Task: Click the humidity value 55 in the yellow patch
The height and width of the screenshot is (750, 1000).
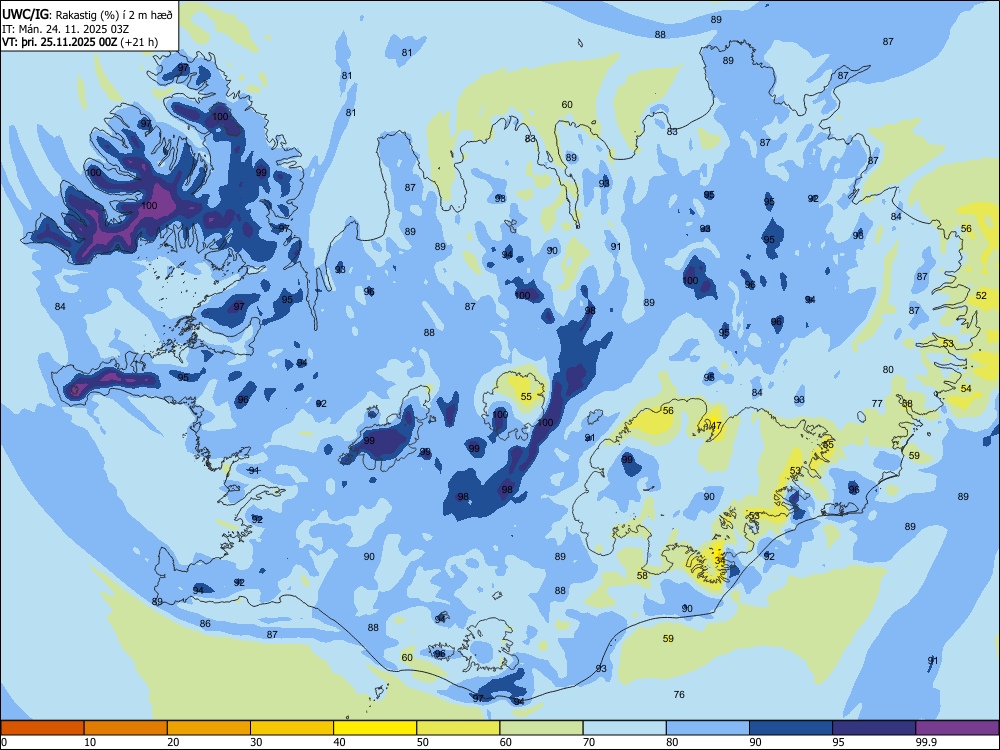Action: coord(526,397)
